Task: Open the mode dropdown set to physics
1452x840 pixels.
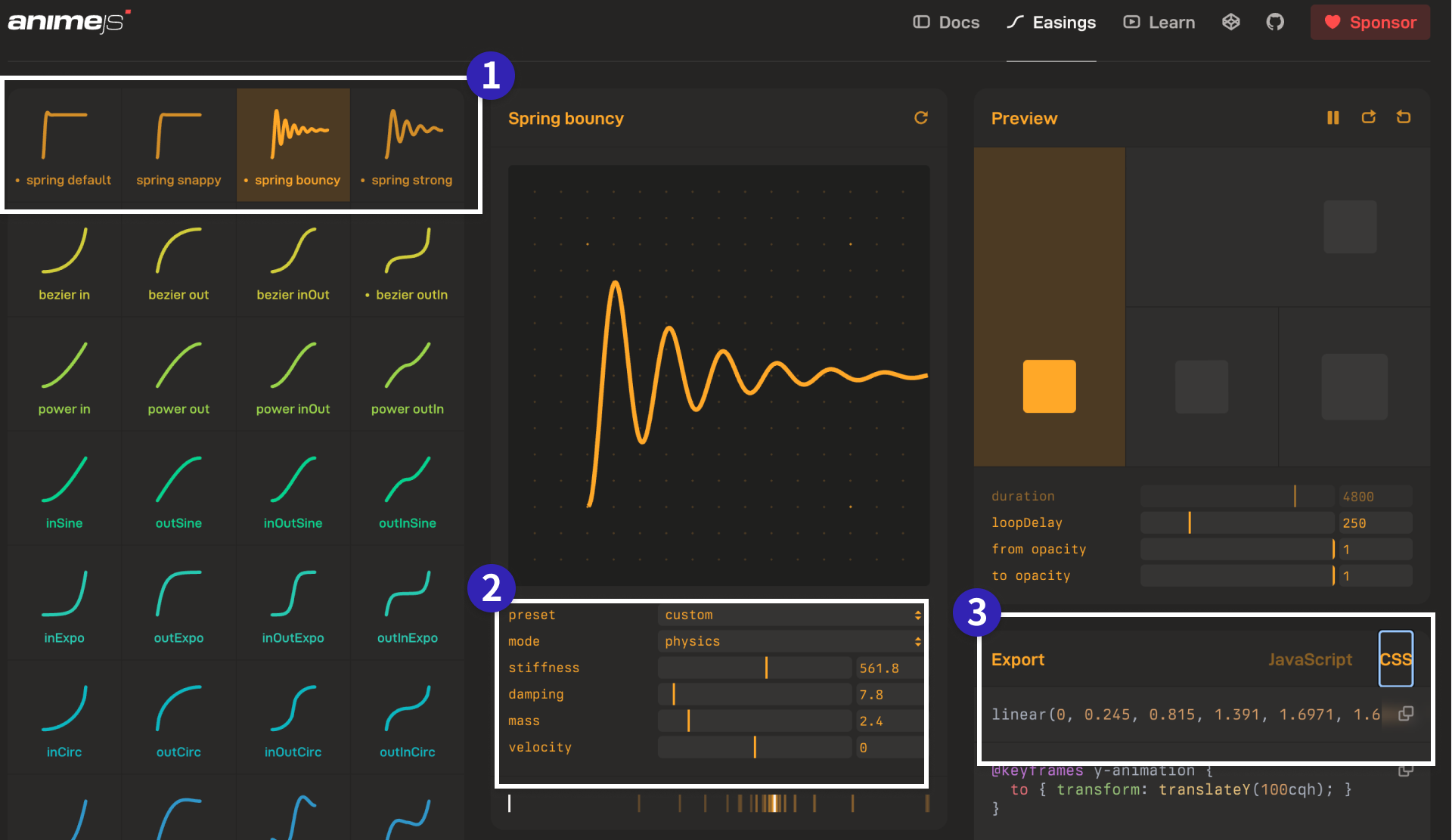Action: [792, 641]
